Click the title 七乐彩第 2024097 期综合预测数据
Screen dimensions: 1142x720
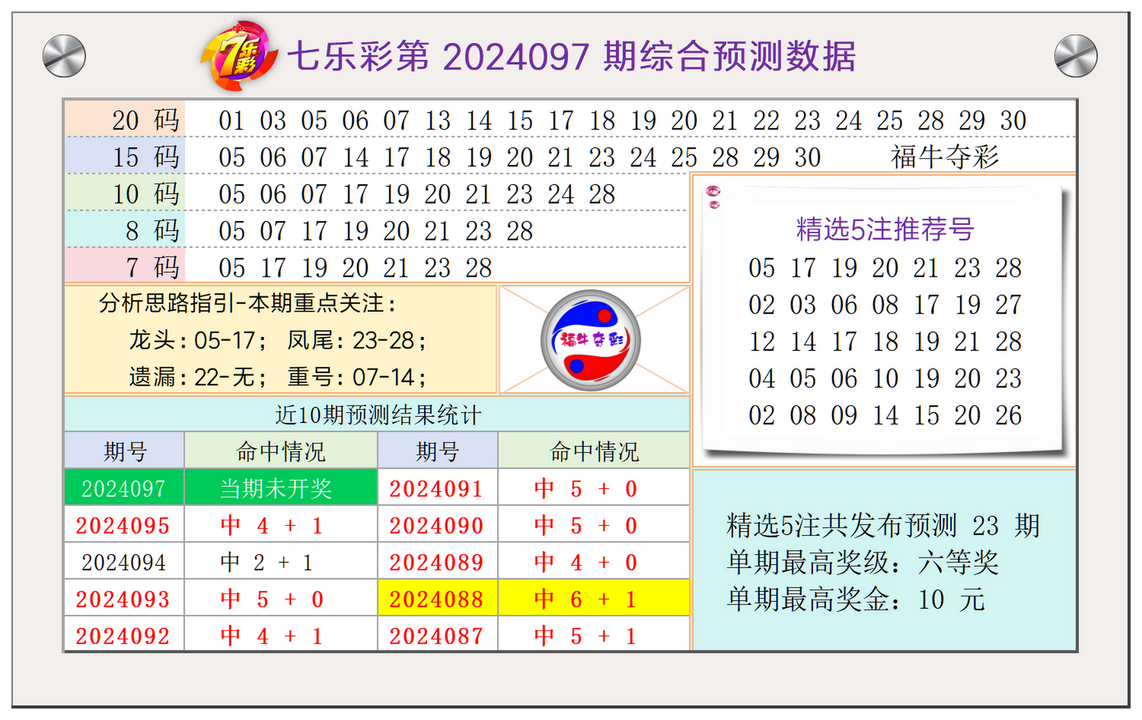click(572, 56)
